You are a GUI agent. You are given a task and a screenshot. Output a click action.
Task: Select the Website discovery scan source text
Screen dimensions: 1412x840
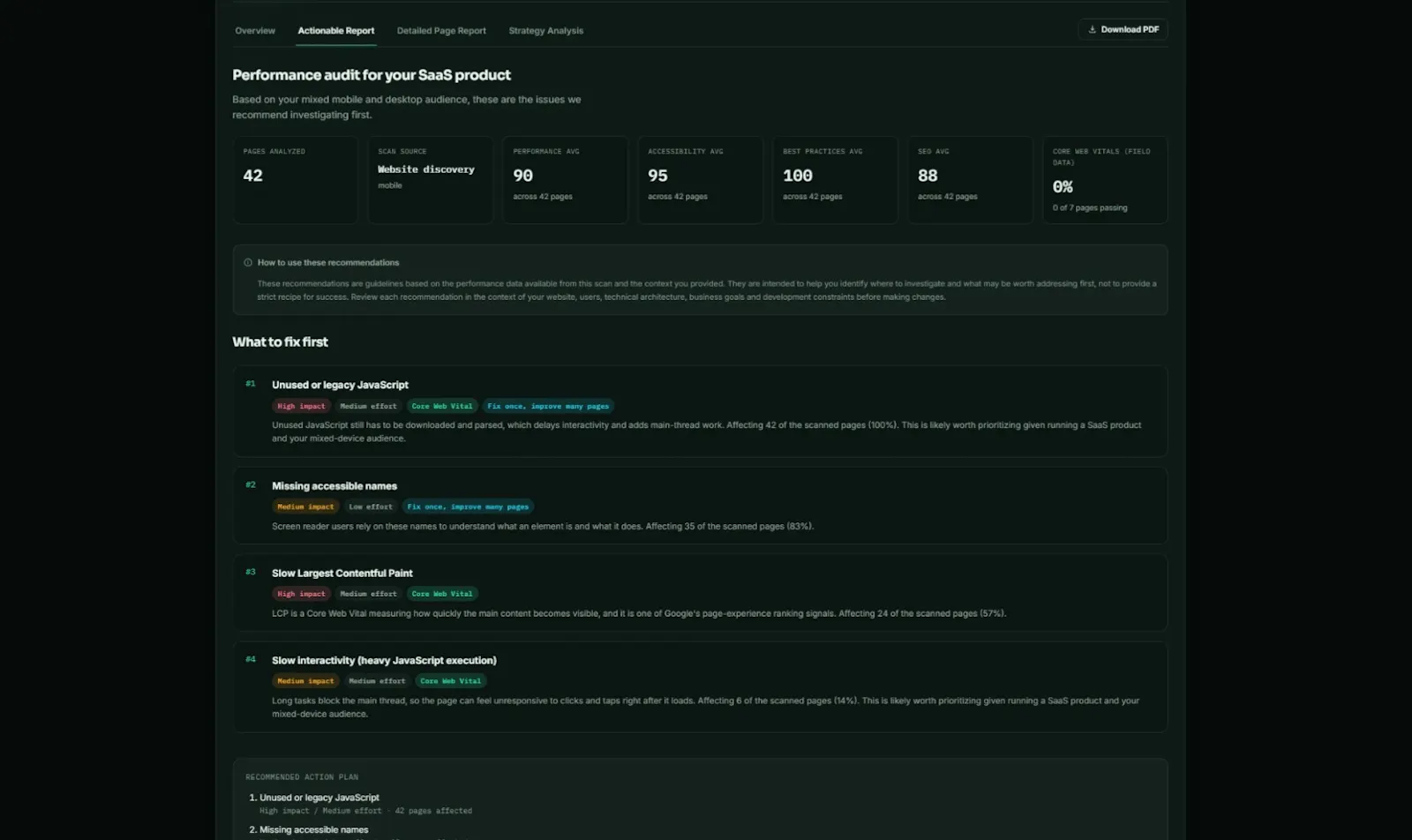[426, 169]
